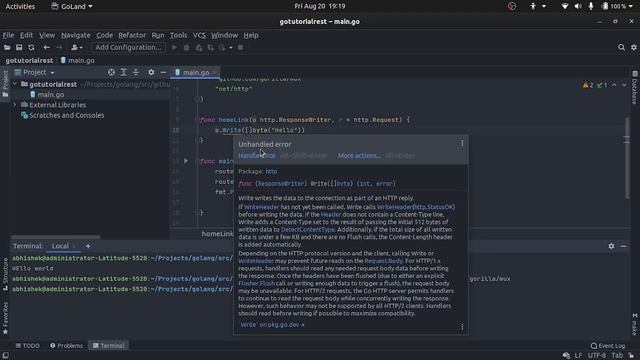Screen dimensions: 640x360
Task: Open the Event Log
Action: 608,346
